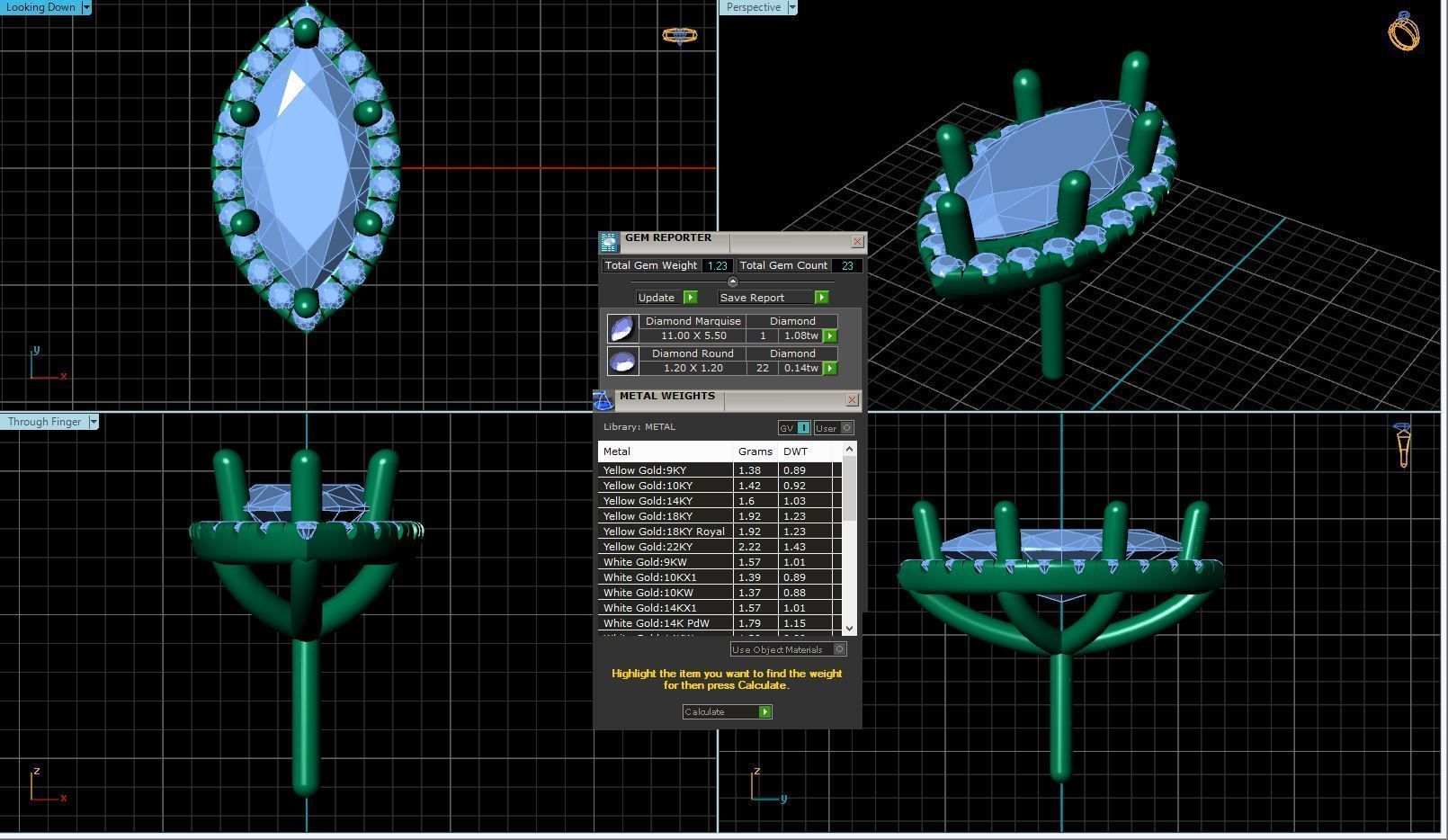Click the Grams column header
The height and width of the screenshot is (840, 1448).
pos(755,451)
